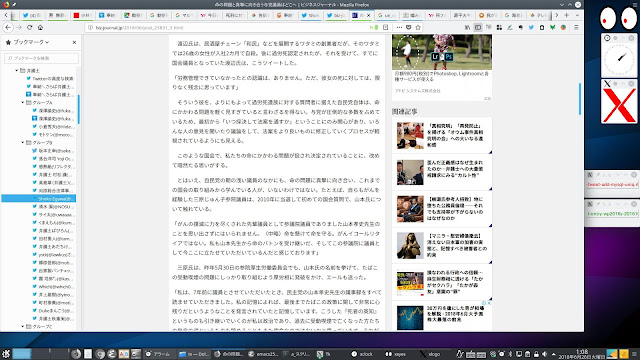Image resolution: width=640 pixels, height=360 pixels.
Task: Open the Firefox hamburger menu
Action: point(576,27)
